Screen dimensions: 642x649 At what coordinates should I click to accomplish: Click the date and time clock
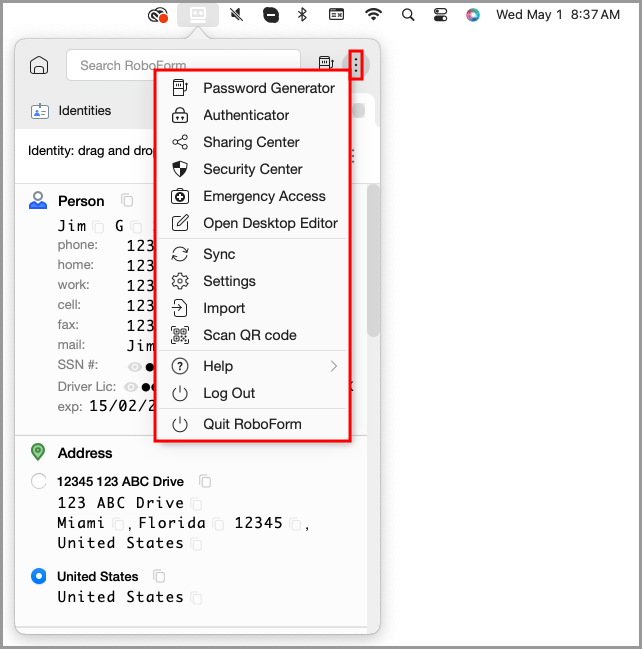(558, 15)
